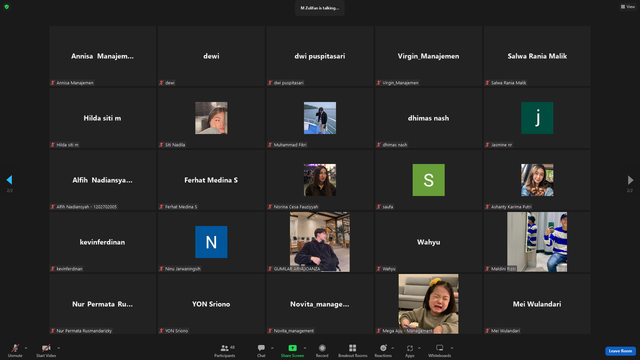Image resolution: width=640 pixels, height=360 pixels.
Task: Click the 'Annisa Manajem...' participant name
Action: coord(102,56)
